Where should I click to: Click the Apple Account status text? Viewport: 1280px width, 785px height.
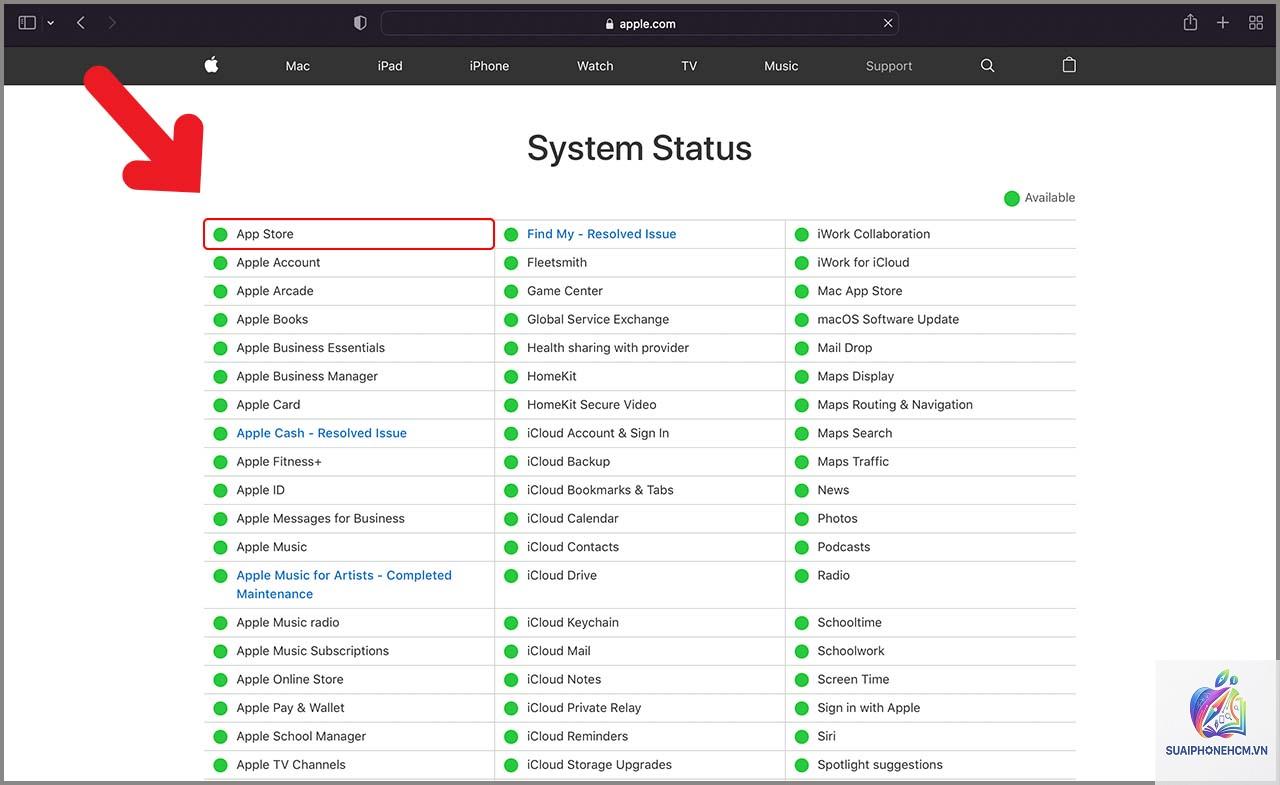point(278,262)
